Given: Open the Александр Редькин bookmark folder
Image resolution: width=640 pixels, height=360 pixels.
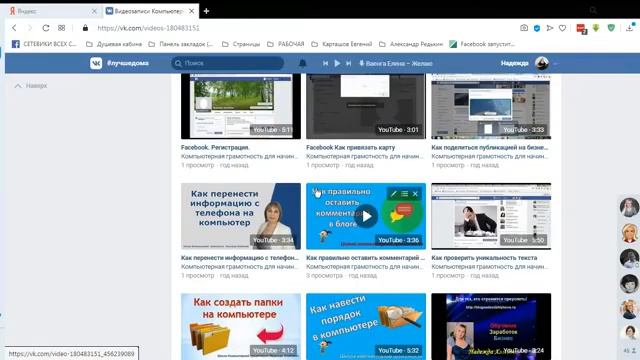Looking at the screenshot, I should pyautogui.click(x=411, y=44).
